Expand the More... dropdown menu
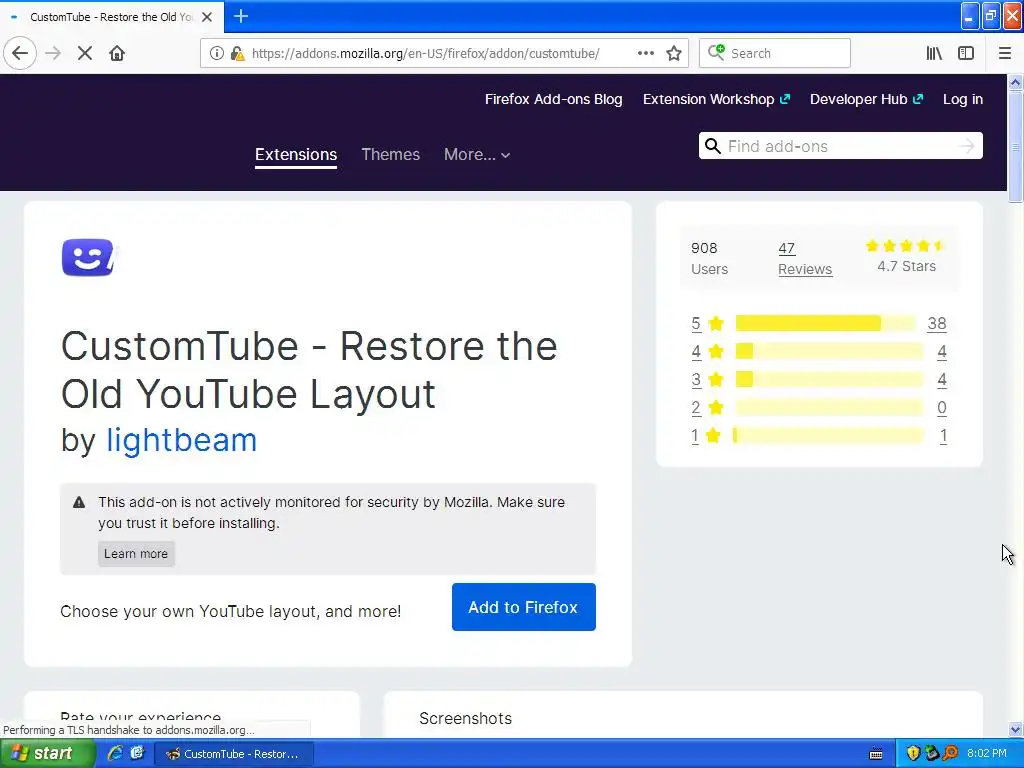The height and width of the screenshot is (768, 1024). [477, 154]
